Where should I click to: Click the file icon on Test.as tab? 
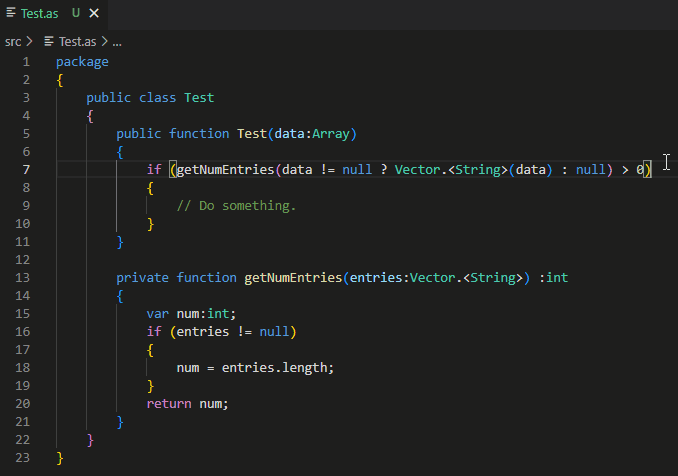[11, 13]
